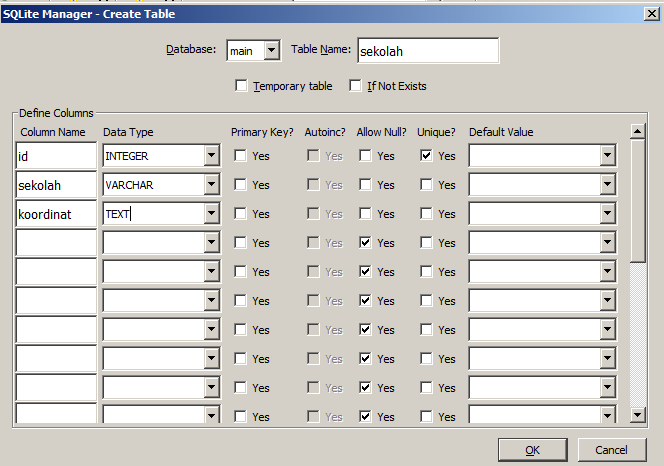Viewport: 664px width, 466px height.
Task: Open the empty data type dropdown below TEXT
Action: [x=211, y=243]
